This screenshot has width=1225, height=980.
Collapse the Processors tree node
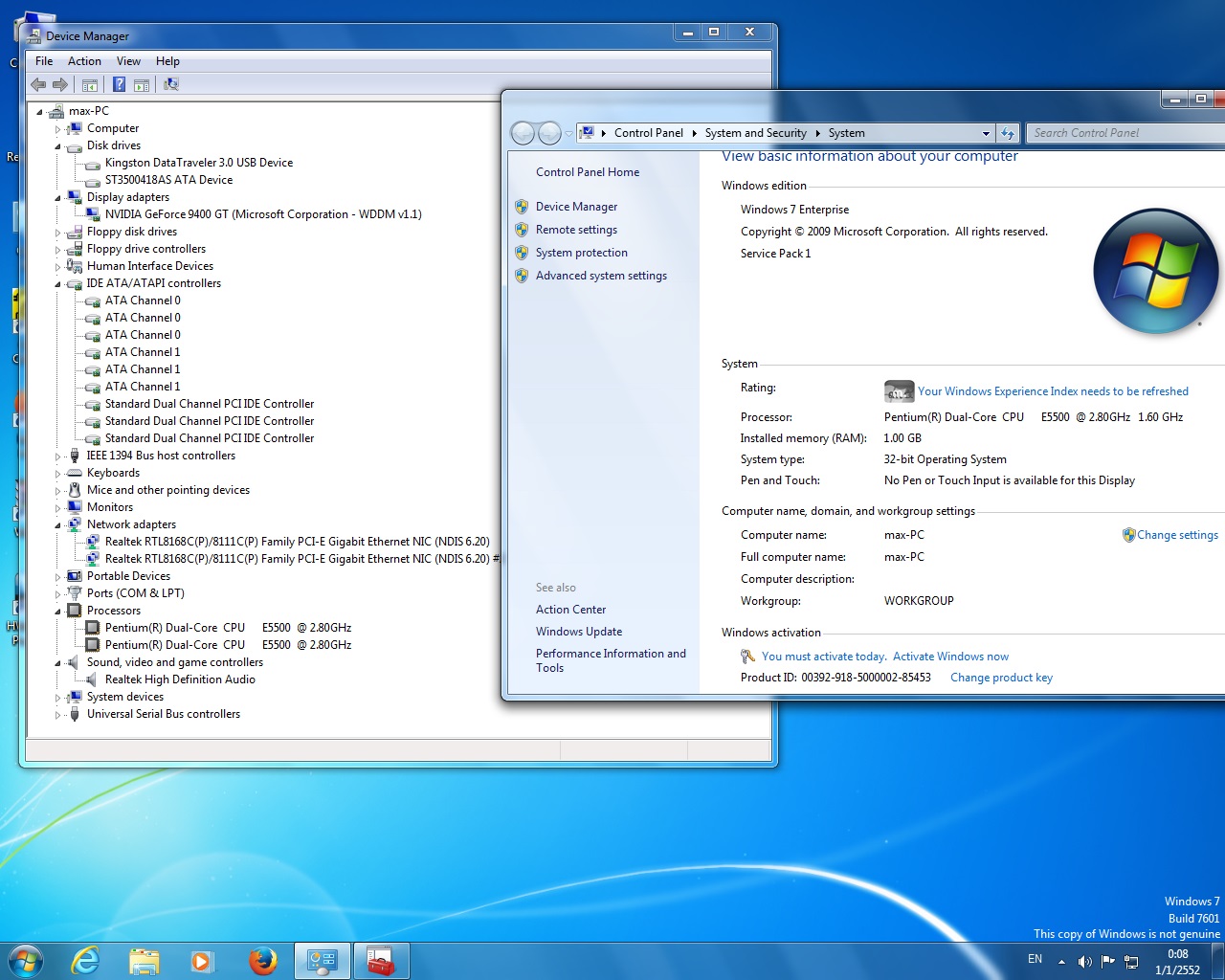tap(57, 612)
